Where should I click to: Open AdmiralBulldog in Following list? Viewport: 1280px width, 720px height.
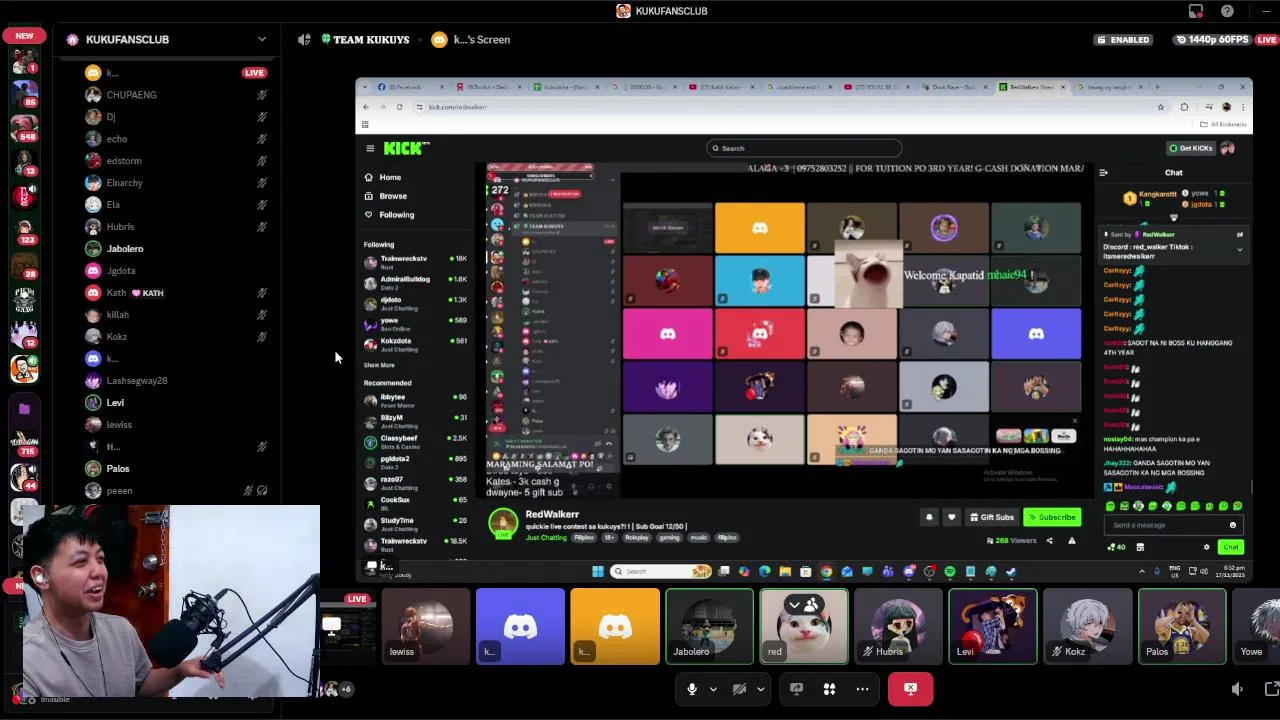[x=415, y=282]
